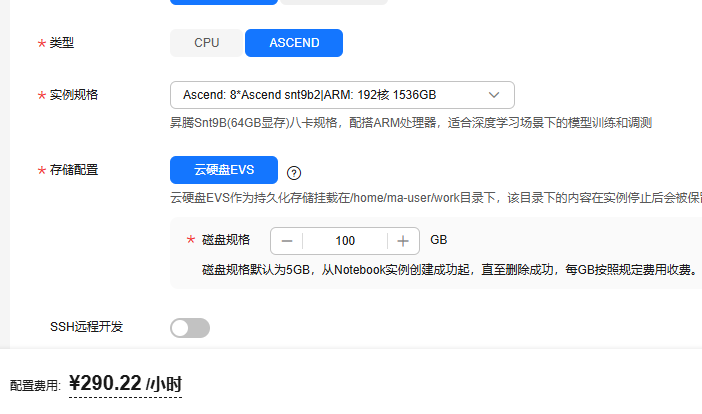Select the CPU type option
This screenshot has width=702, height=414.
206,43
